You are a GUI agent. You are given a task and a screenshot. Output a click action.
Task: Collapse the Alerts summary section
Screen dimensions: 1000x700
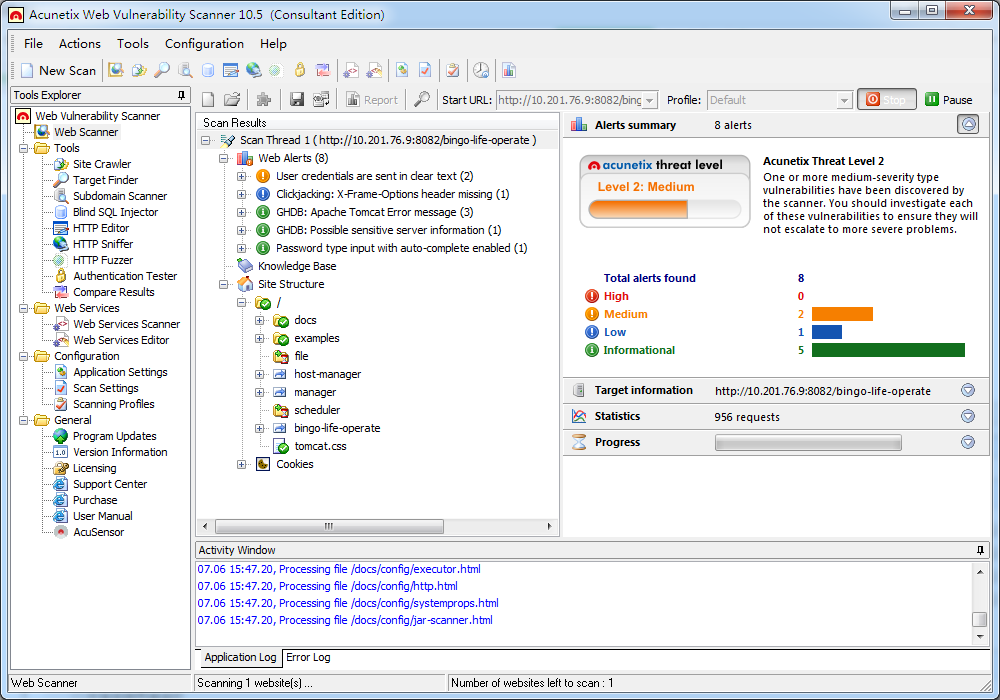point(968,124)
